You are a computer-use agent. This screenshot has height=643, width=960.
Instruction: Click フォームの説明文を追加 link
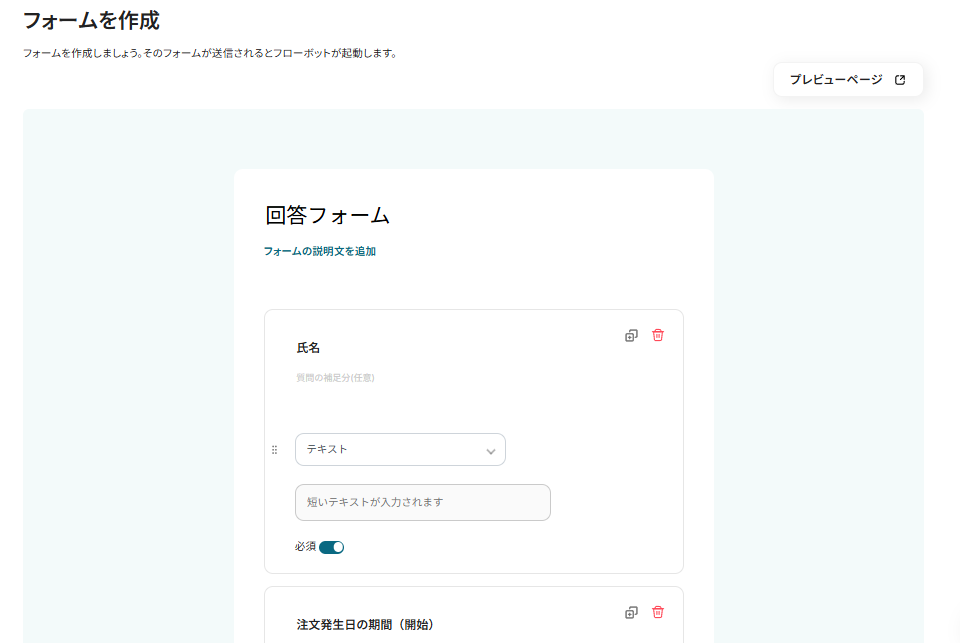coord(320,251)
